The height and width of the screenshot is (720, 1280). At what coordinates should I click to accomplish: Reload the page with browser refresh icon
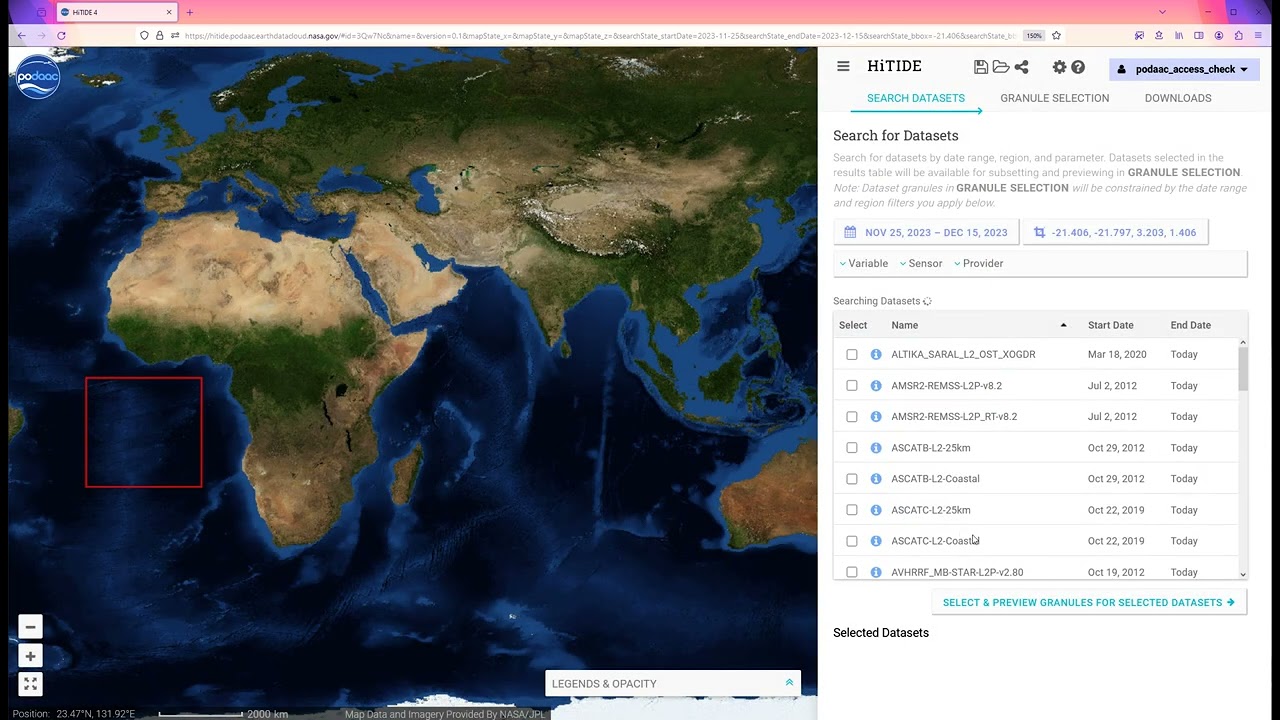pyautogui.click(x=61, y=36)
